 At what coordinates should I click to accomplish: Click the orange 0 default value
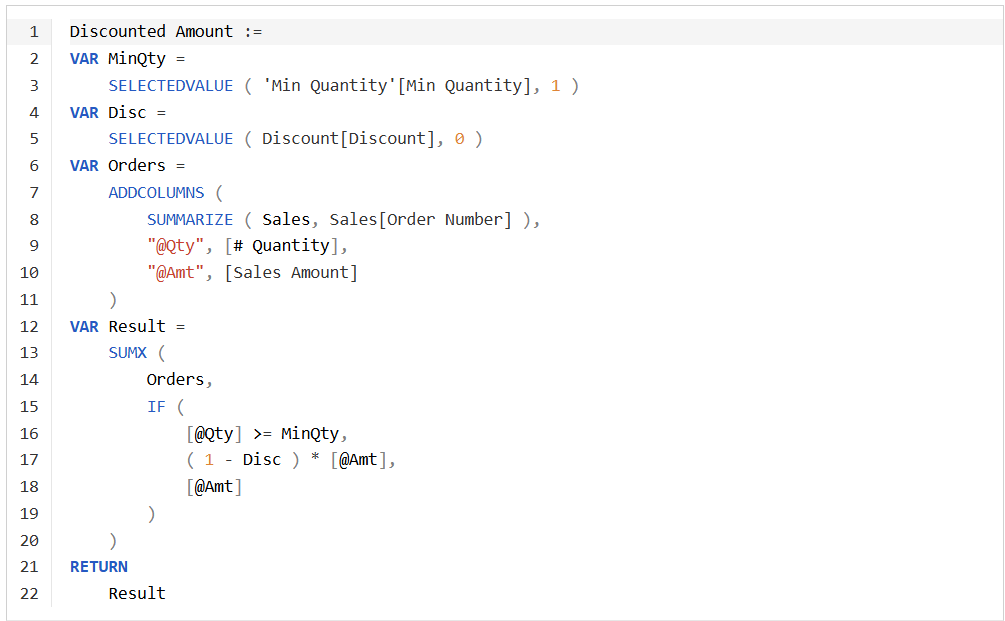pos(460,138)
